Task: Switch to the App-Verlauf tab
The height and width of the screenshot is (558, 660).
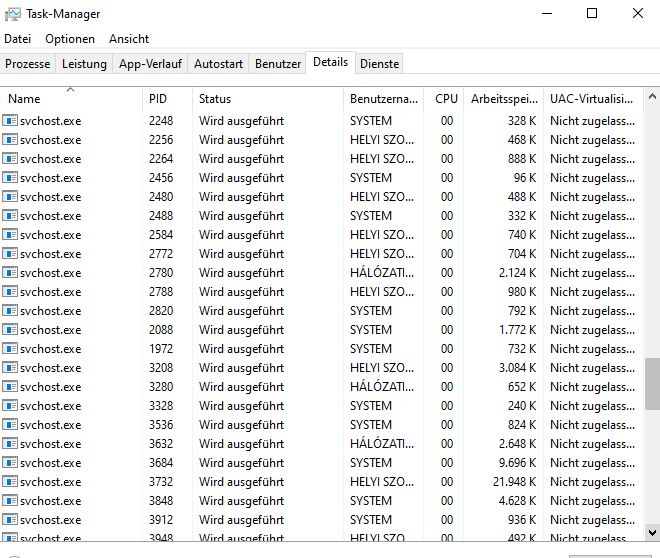Action: click(150, 64)
